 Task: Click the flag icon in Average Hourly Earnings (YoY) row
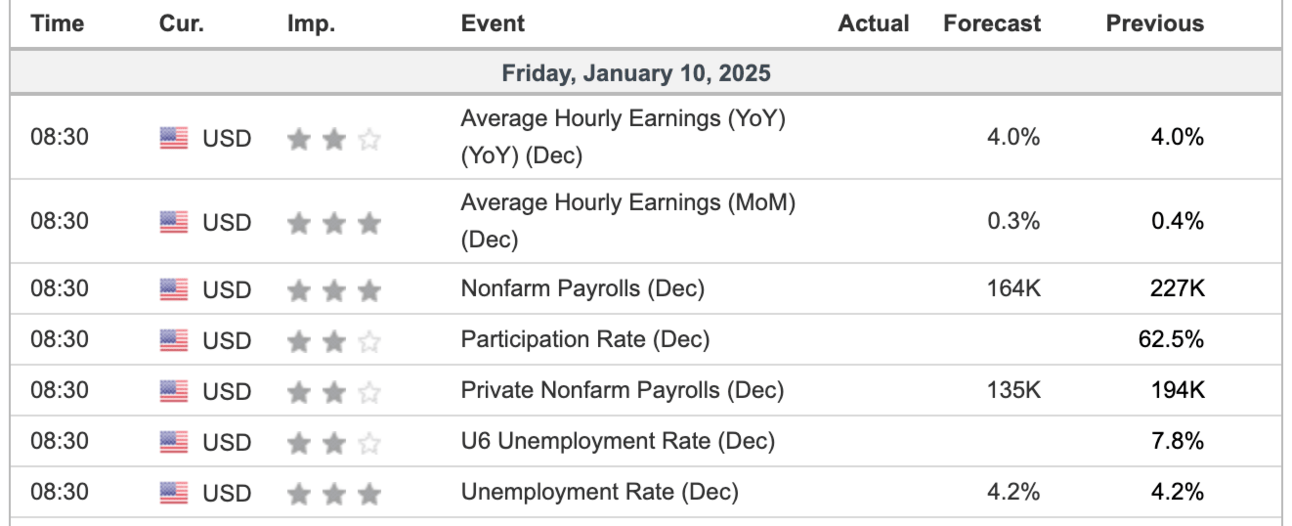coord(173,138)
